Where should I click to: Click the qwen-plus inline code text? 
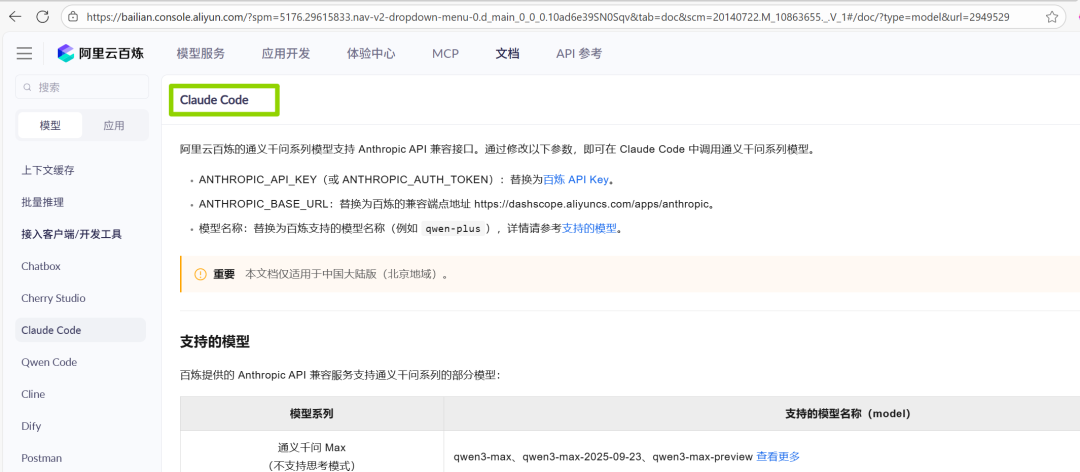(x=455, y=229)
